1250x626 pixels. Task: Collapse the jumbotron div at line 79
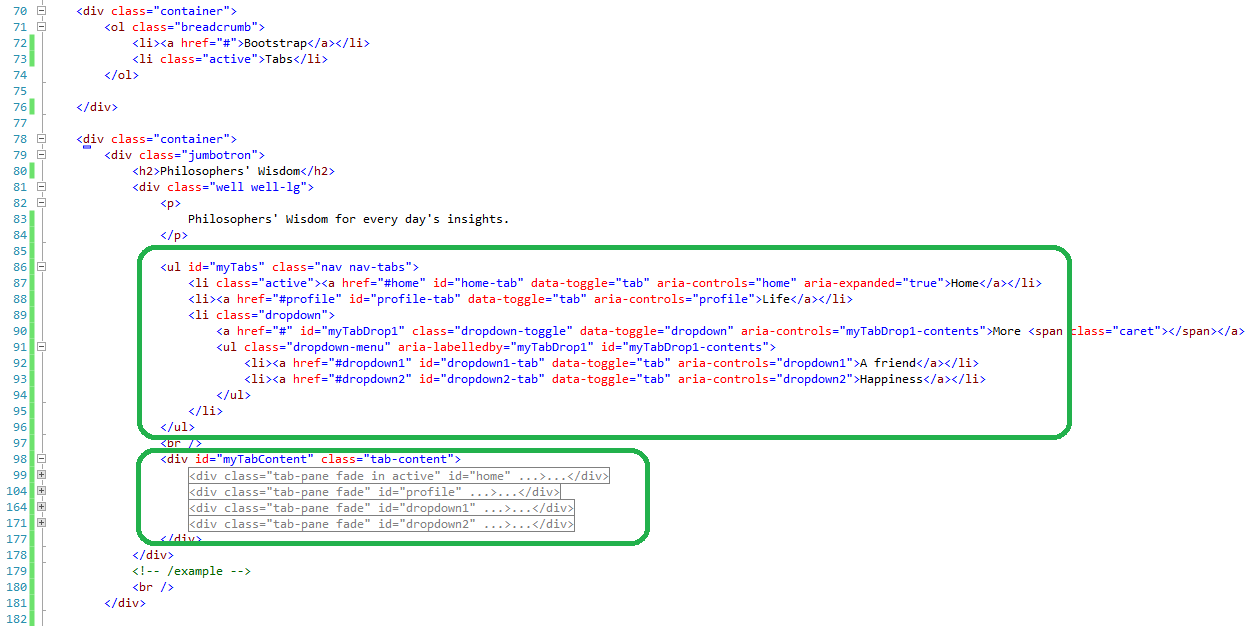click(41, 154)
